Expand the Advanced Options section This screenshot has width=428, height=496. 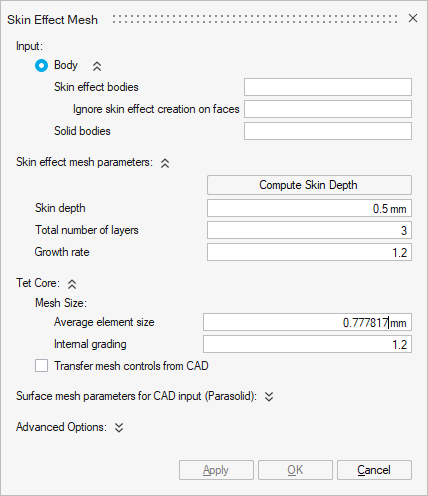119,427
